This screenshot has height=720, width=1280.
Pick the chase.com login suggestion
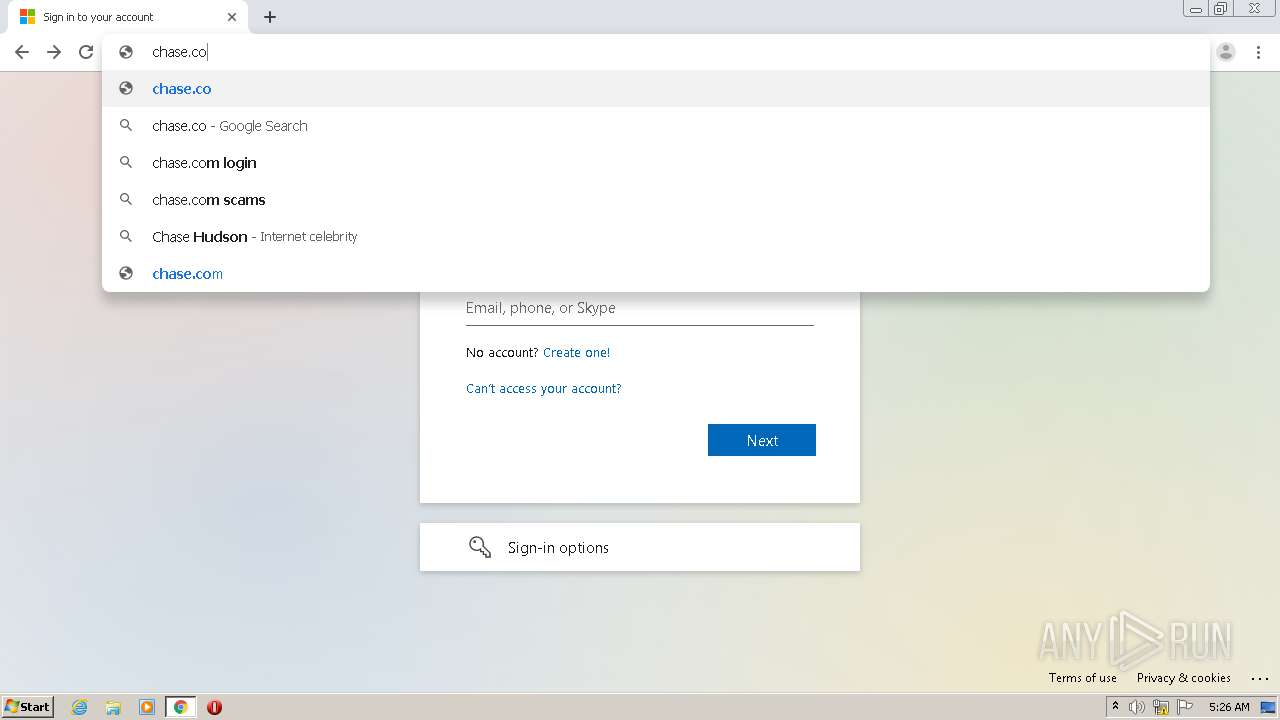pos(656,163)
